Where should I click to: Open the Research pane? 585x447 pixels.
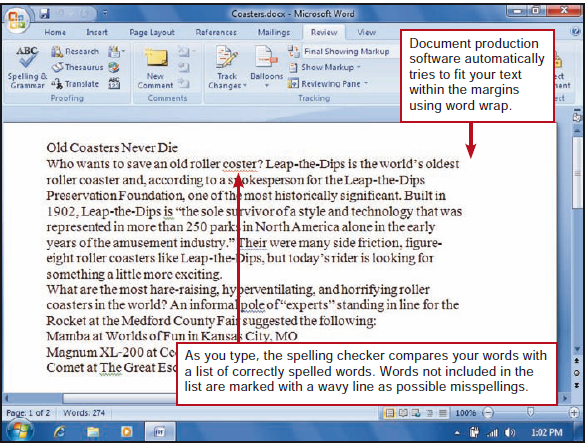coord(75,51)
